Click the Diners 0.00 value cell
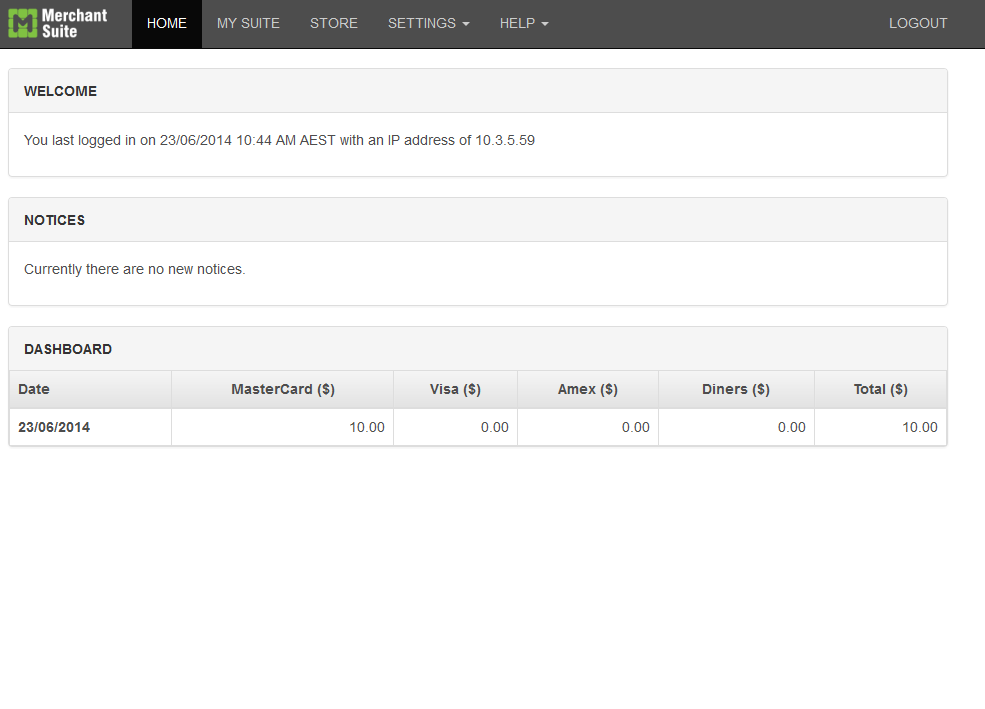Viewport: 985px width, 709px height. point(736,427)
